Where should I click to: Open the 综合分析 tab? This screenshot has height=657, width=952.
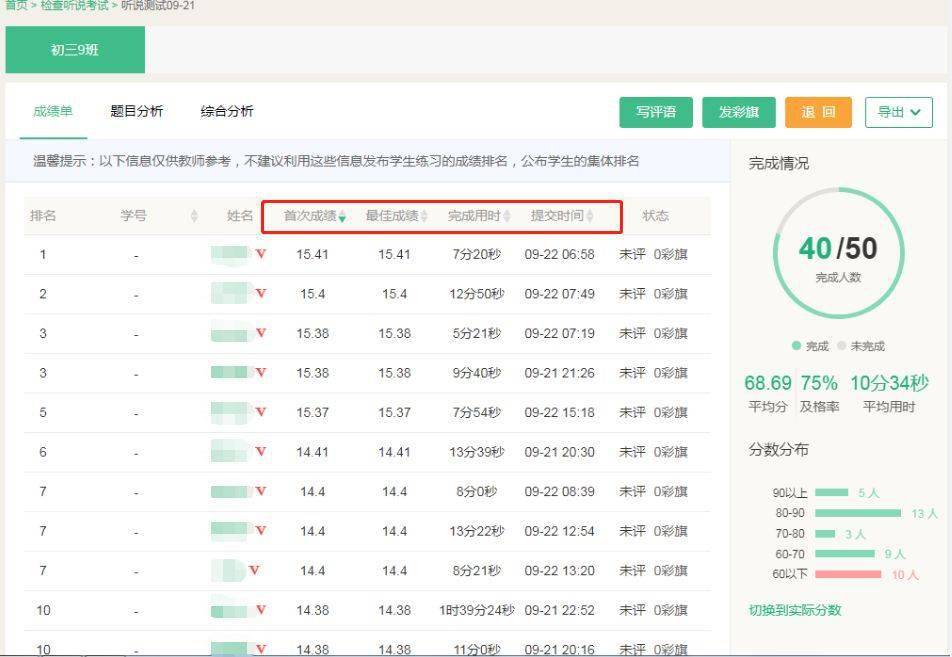(226, 111)
